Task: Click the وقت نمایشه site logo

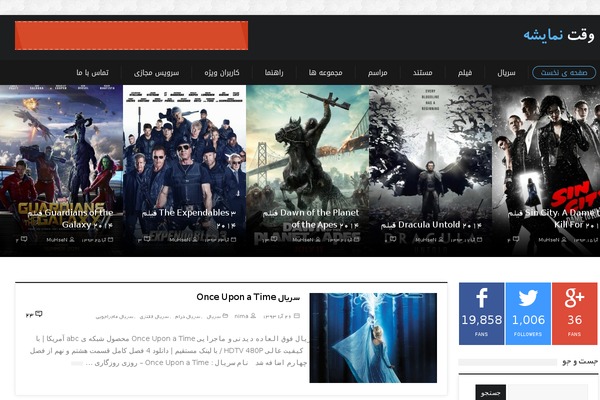Action: click(559, 35)
